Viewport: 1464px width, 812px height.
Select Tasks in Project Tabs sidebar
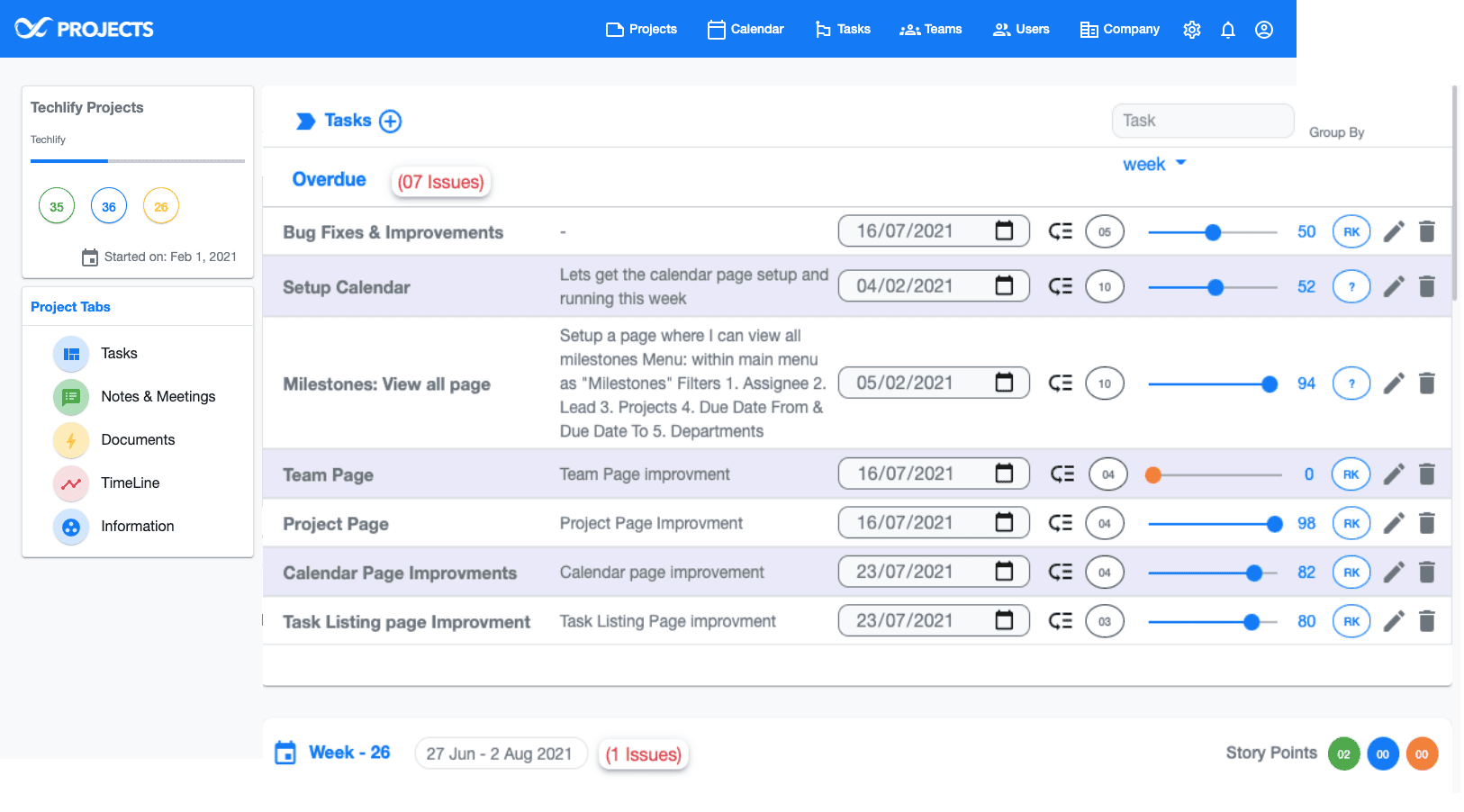coord(95,354)
